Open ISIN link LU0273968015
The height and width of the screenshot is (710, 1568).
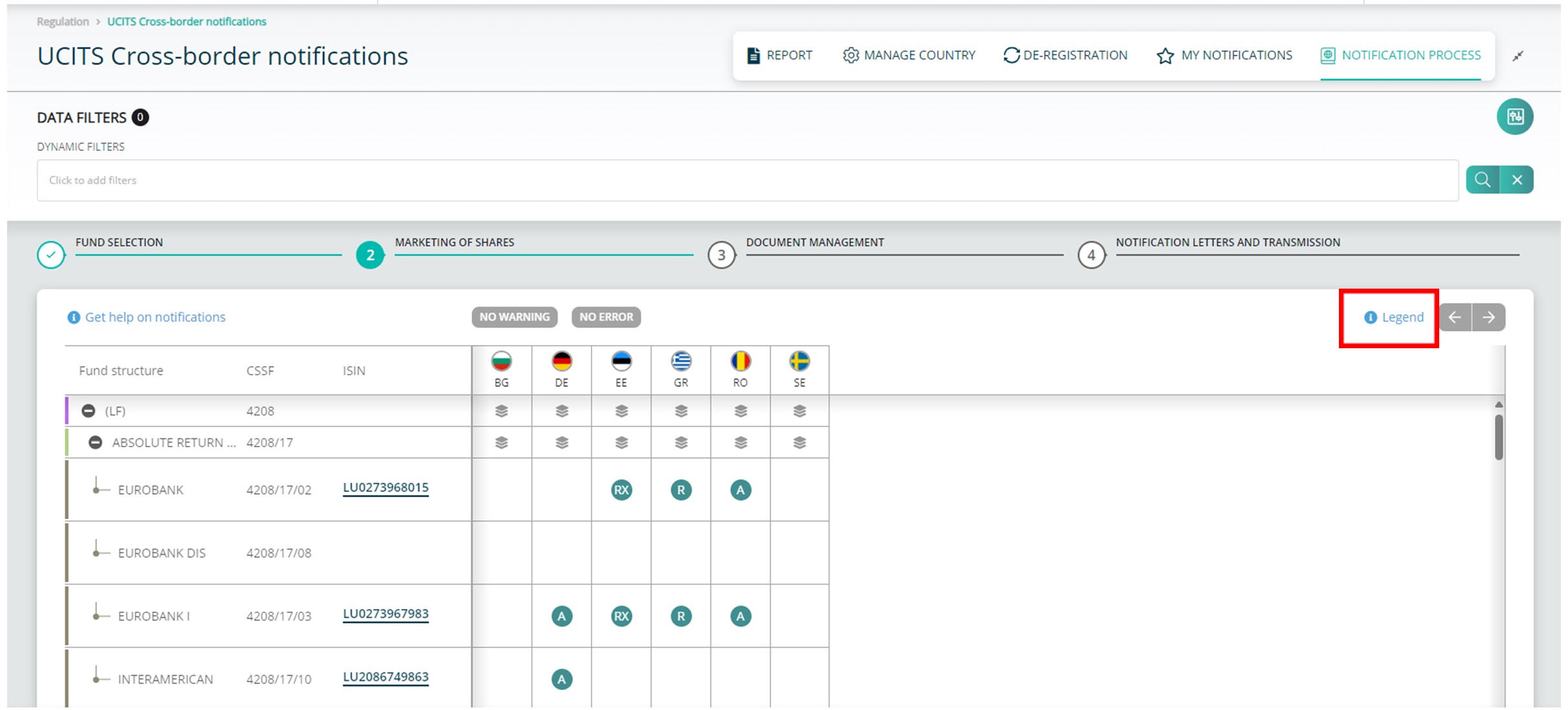pyautogui.click(x=386, y=488)
